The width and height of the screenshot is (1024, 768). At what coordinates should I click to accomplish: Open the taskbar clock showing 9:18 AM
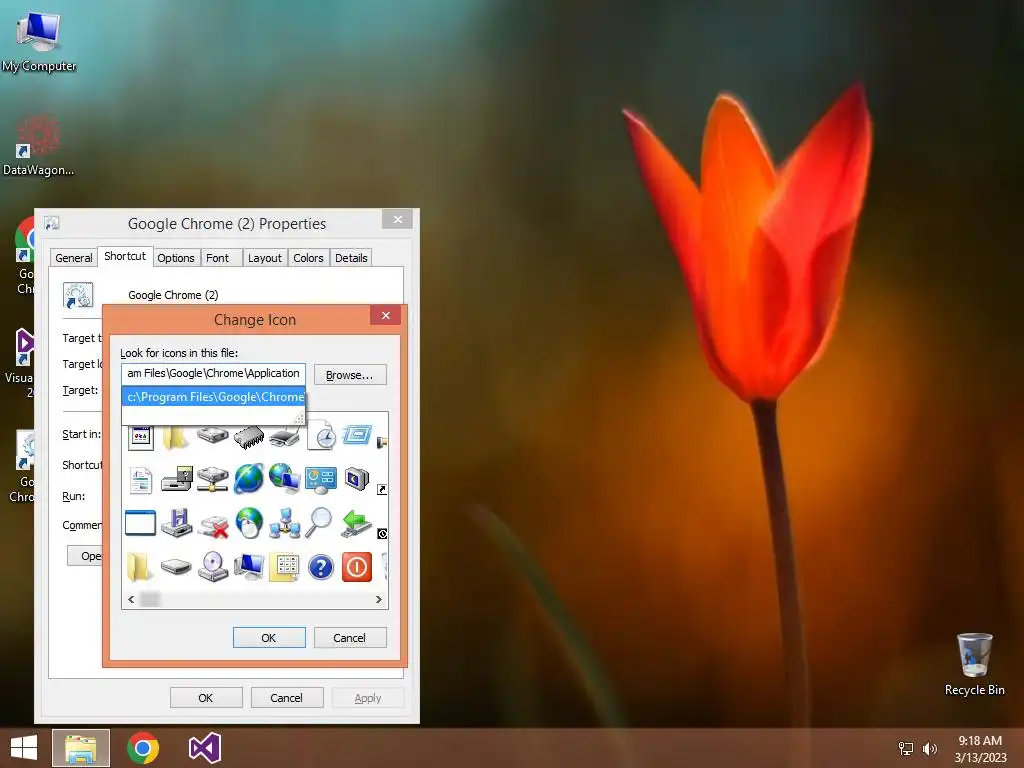click(x=980, y=748)
